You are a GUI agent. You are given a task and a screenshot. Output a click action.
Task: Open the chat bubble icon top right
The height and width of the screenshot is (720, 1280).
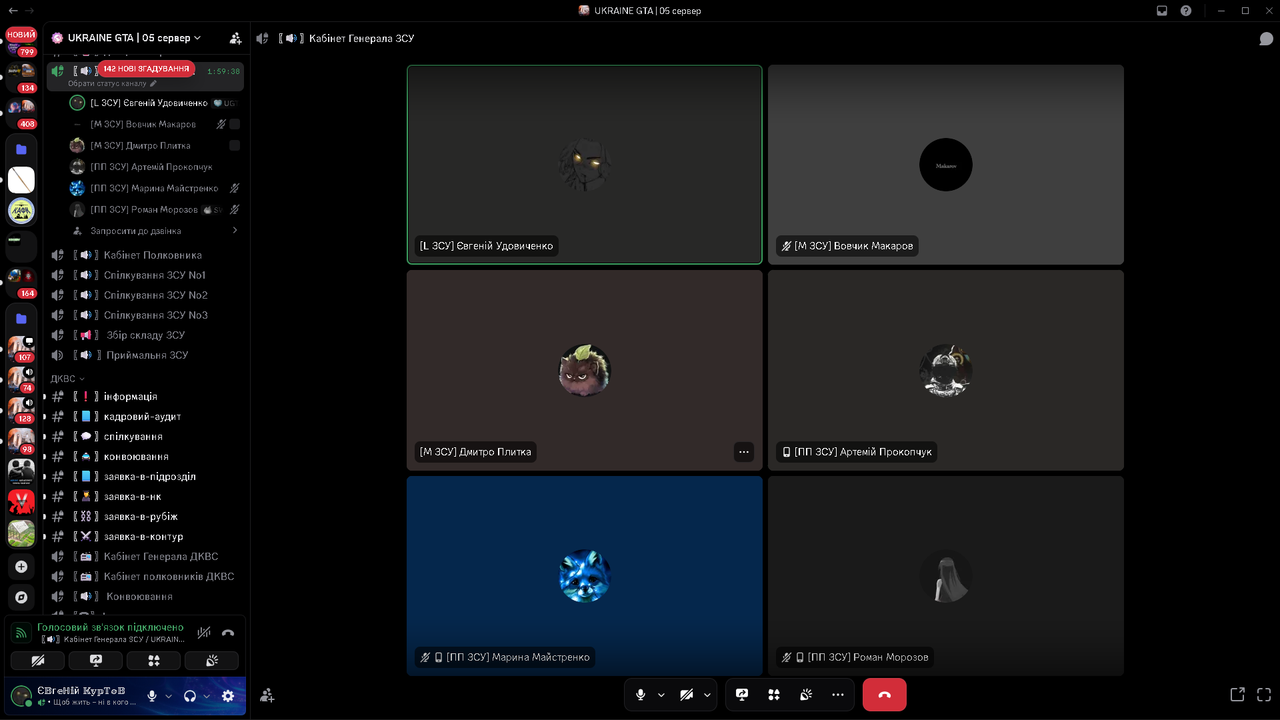click(1266, 38)
